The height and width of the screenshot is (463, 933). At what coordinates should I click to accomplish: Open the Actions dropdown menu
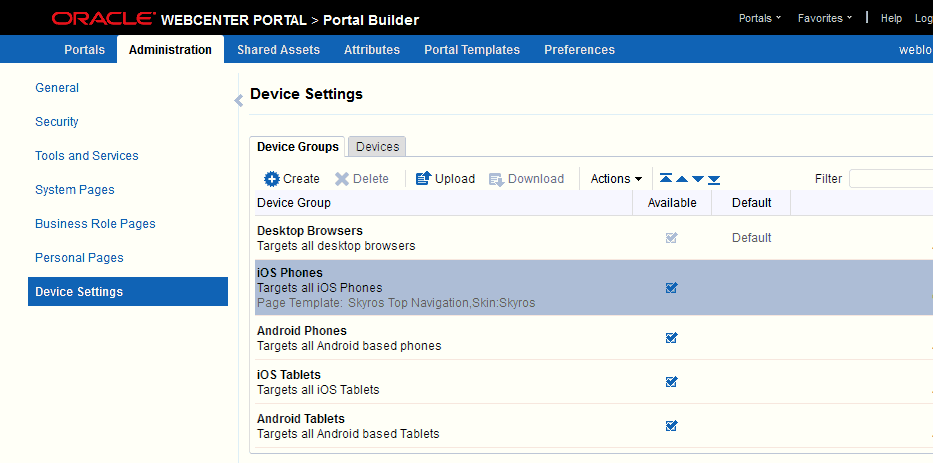pyautogui.click(x=616, y=179)
